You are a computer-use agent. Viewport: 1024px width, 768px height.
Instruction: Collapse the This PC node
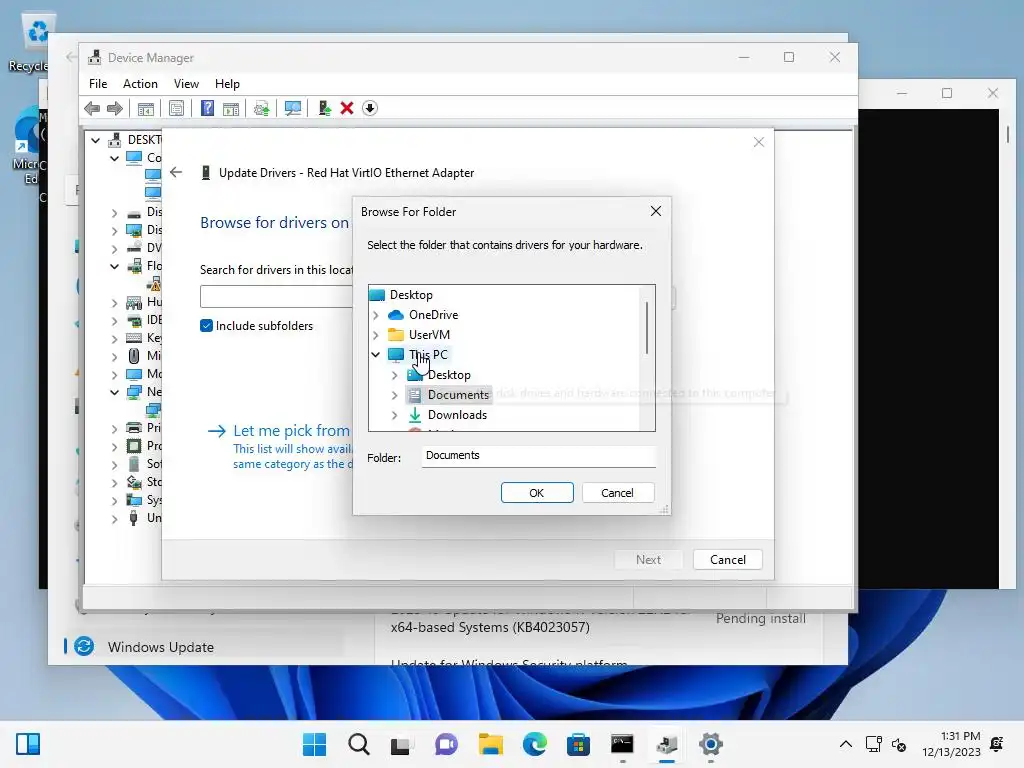click(376, 355)
